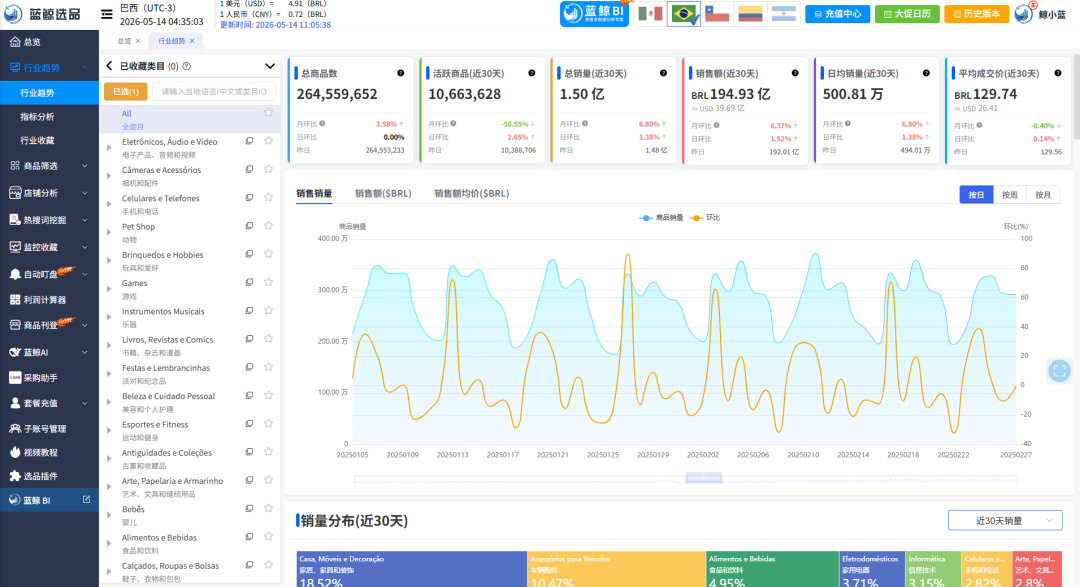This screenshot has width=1080, height=587.
Task: Click info icon on 总销量 card
Action: (x=663, y=73)
